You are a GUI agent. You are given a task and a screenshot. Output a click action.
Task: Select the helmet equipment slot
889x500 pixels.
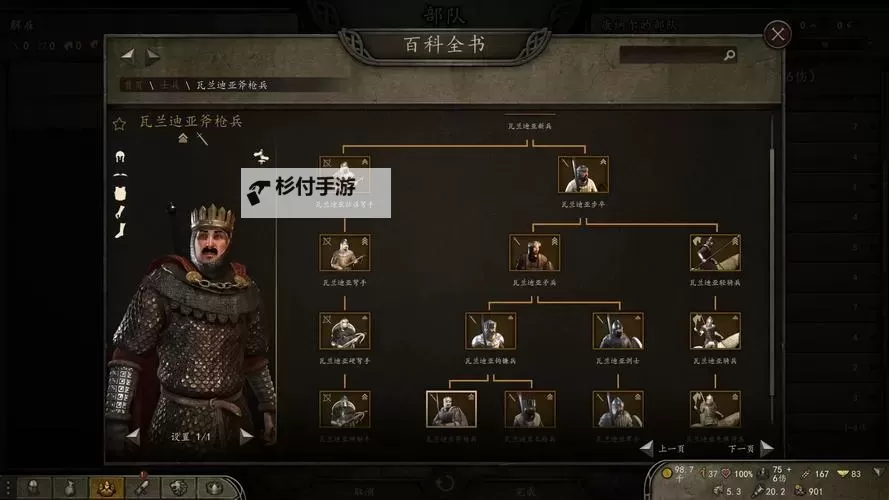(120, 156)
